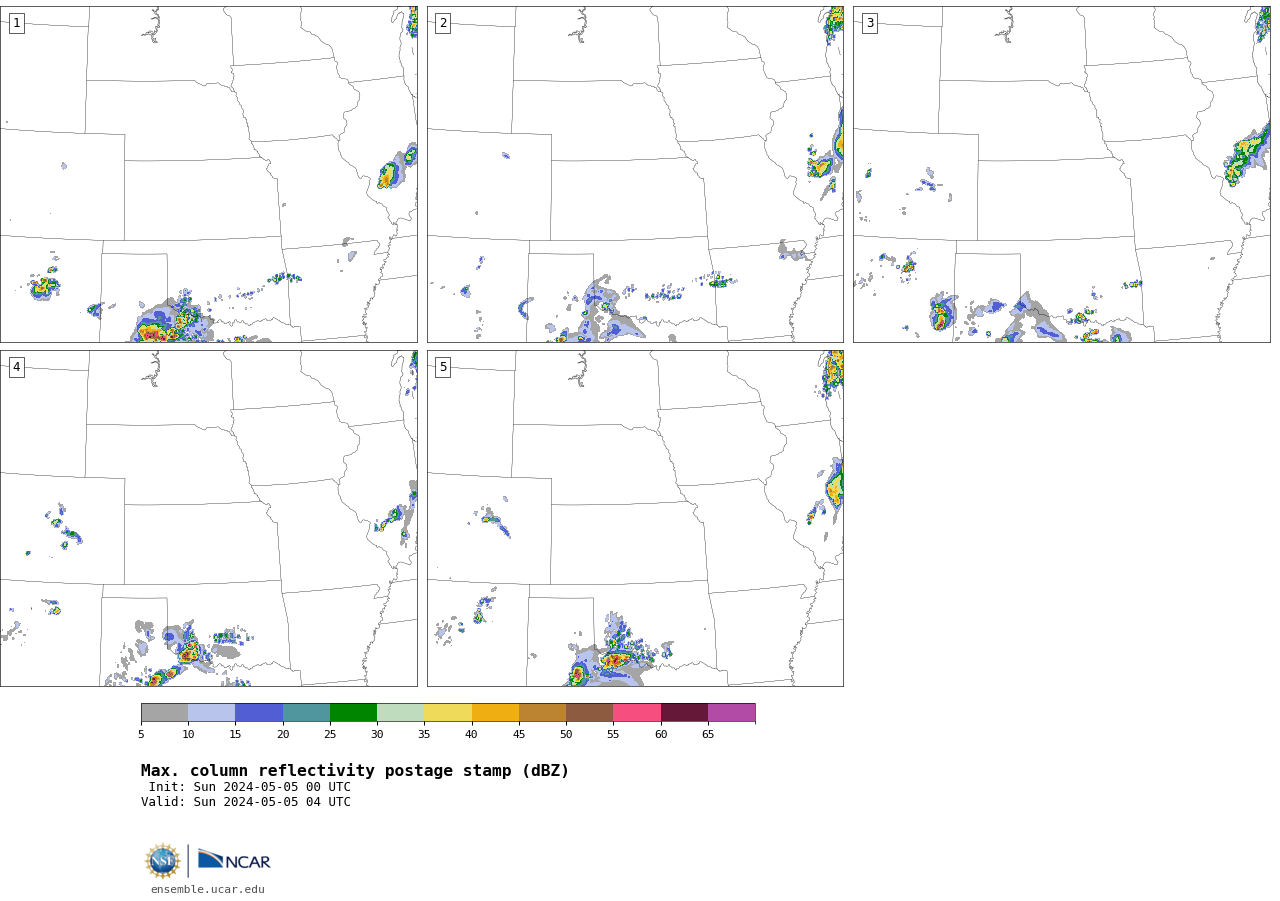The width and height of the screenshot is (1280, 901).
Task: Click the panel label number 1
Action: point(16,23)
